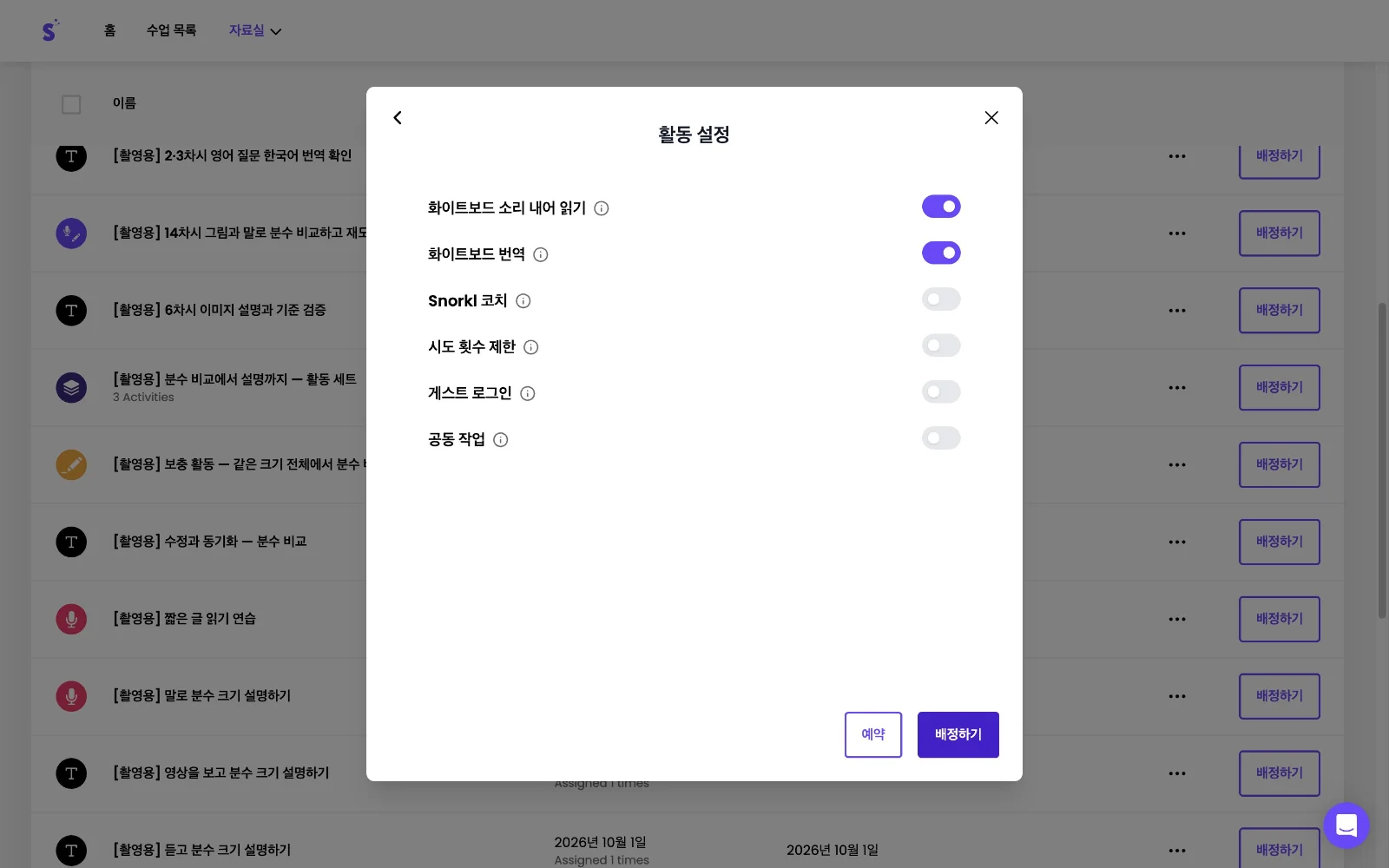The height and width of the screenshot is (868, 1389).
Task: Open more options for 짧은 글 읽기 연습 row
Action: 1177,620
